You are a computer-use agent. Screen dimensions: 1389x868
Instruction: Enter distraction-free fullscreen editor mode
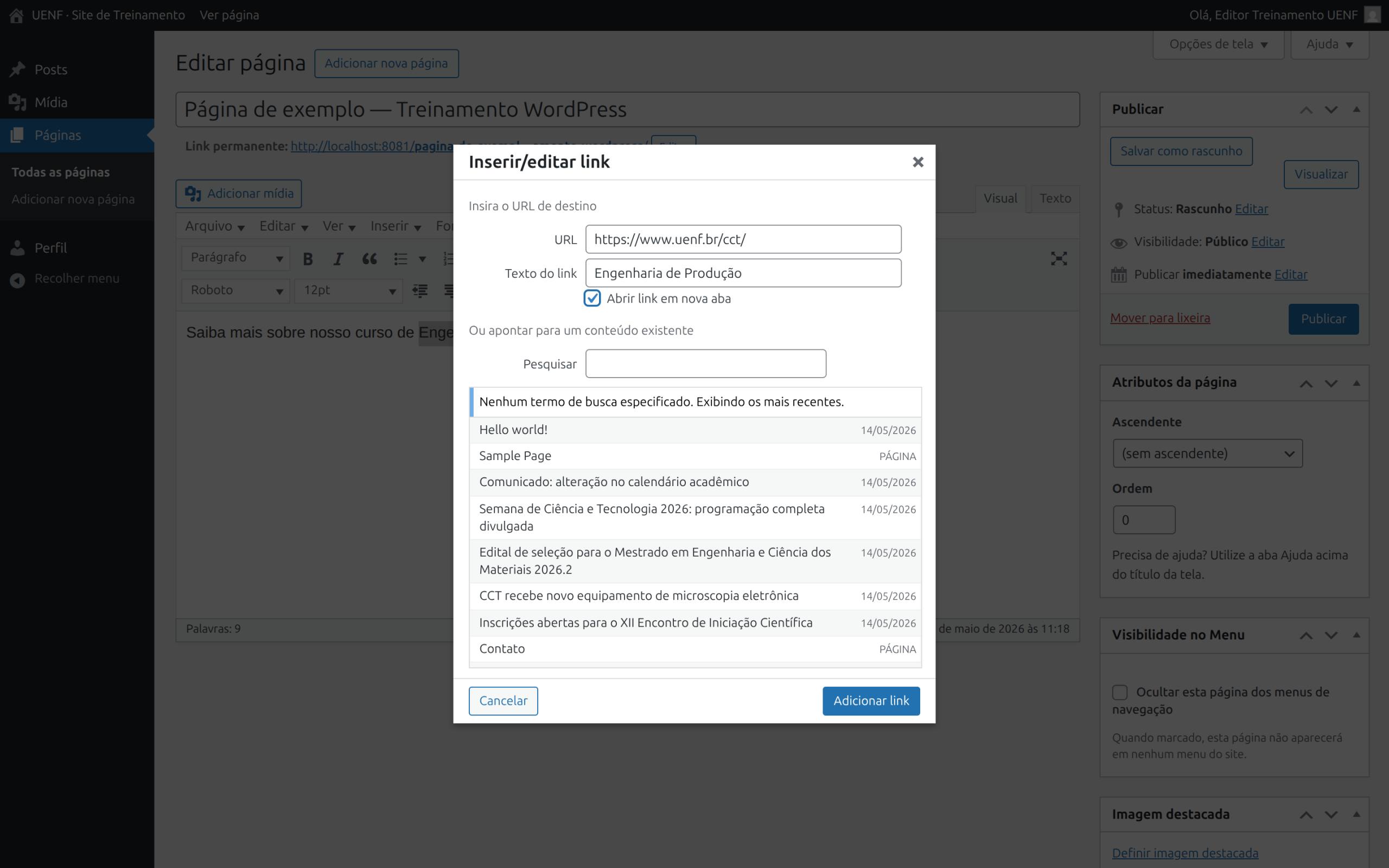1059,258
